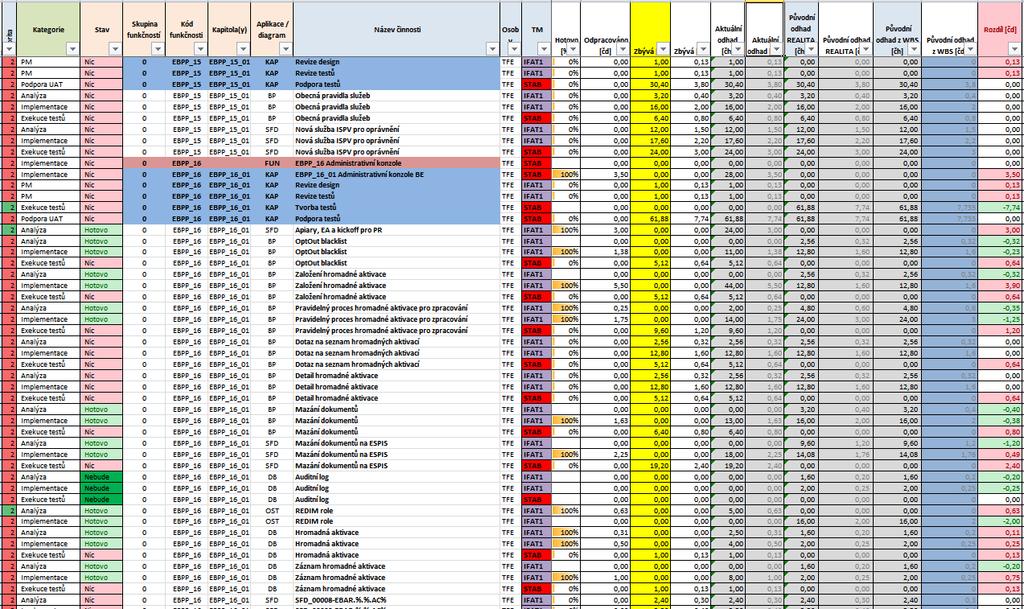Select 'Analýza' in the Apiary kickoff row

coord(49,230)
